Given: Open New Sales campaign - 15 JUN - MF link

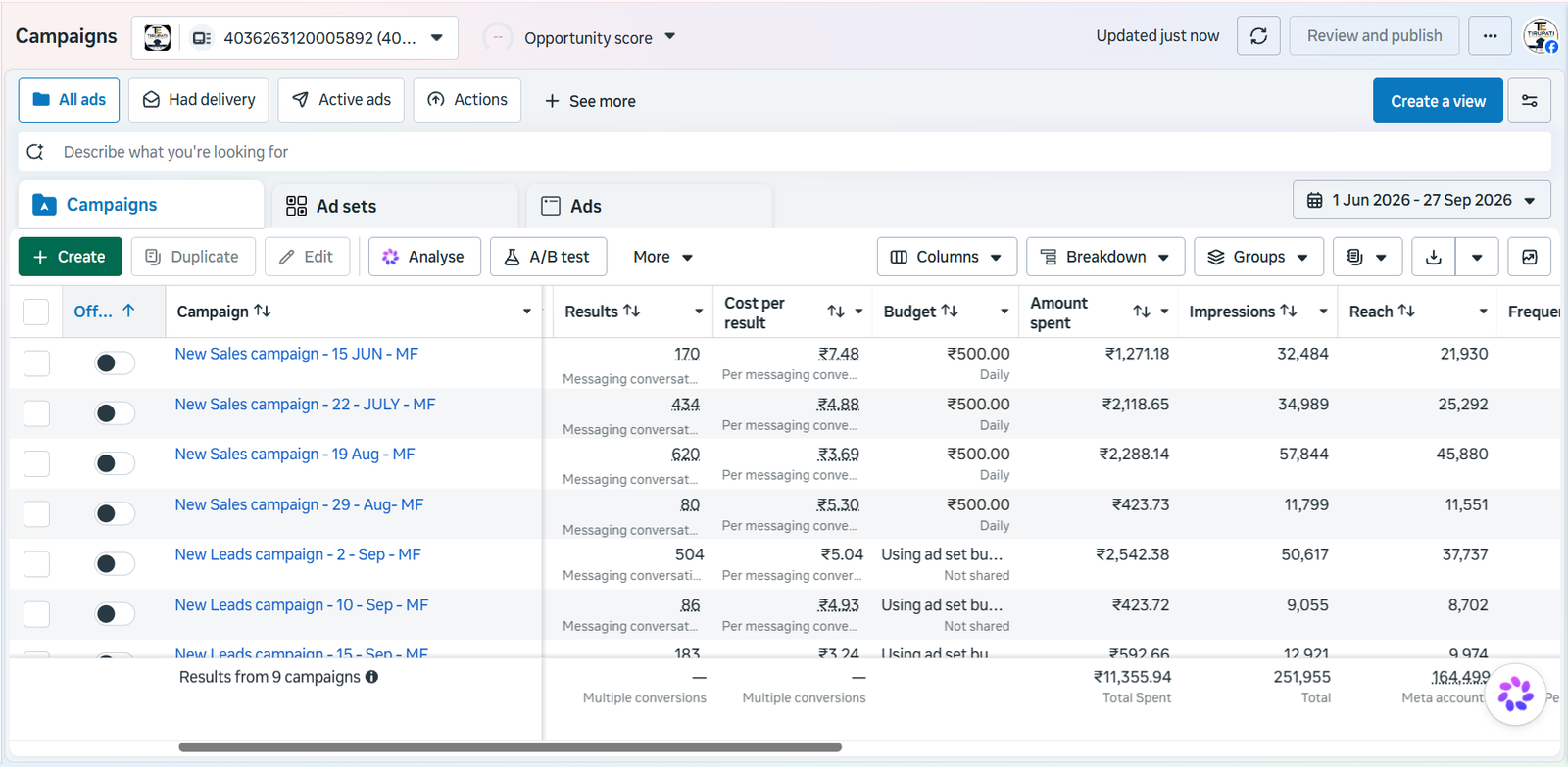Looking at the screenshot, I should (x=297, y=354).
